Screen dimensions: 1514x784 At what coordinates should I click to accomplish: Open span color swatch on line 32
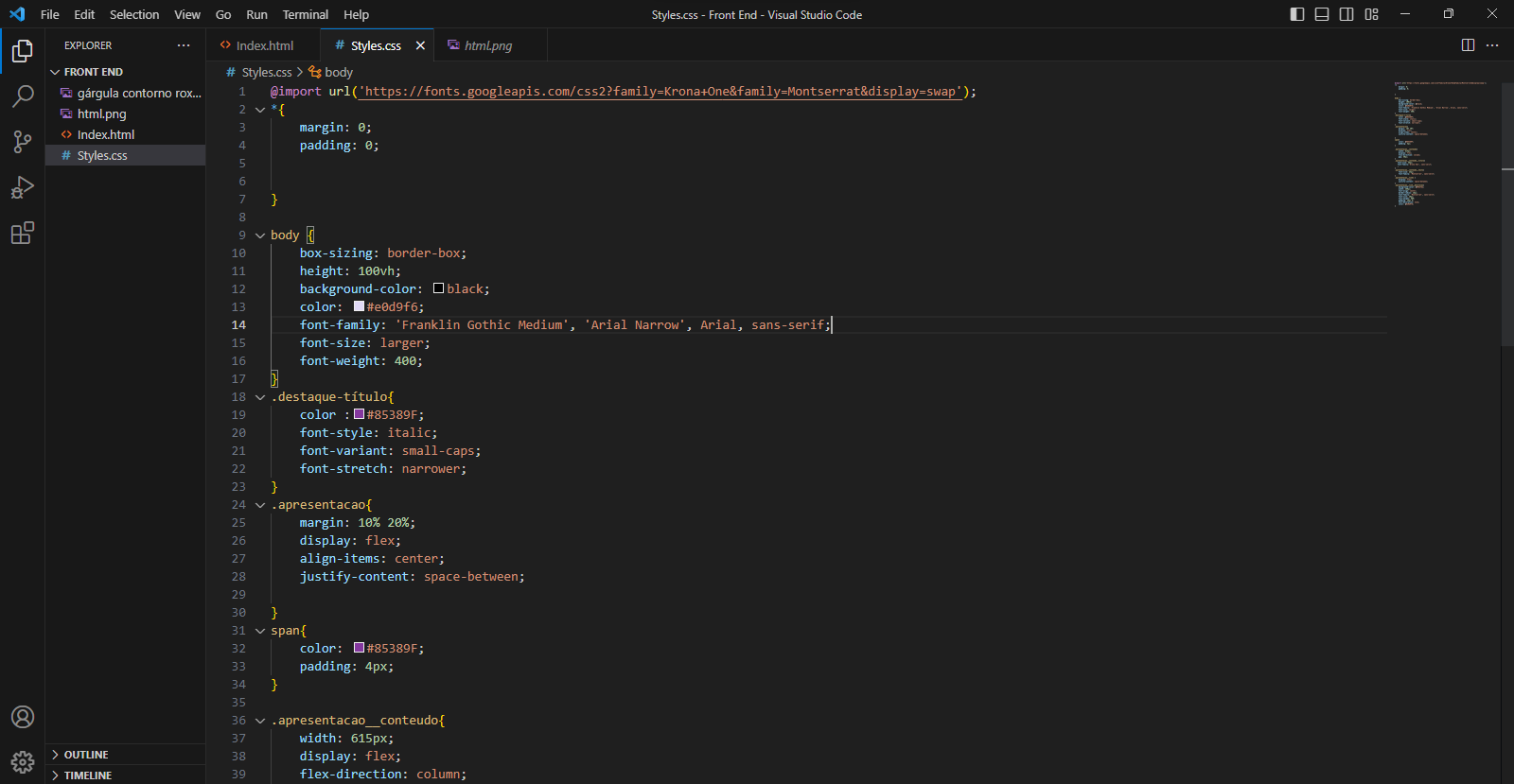click(x=359, y=648)
